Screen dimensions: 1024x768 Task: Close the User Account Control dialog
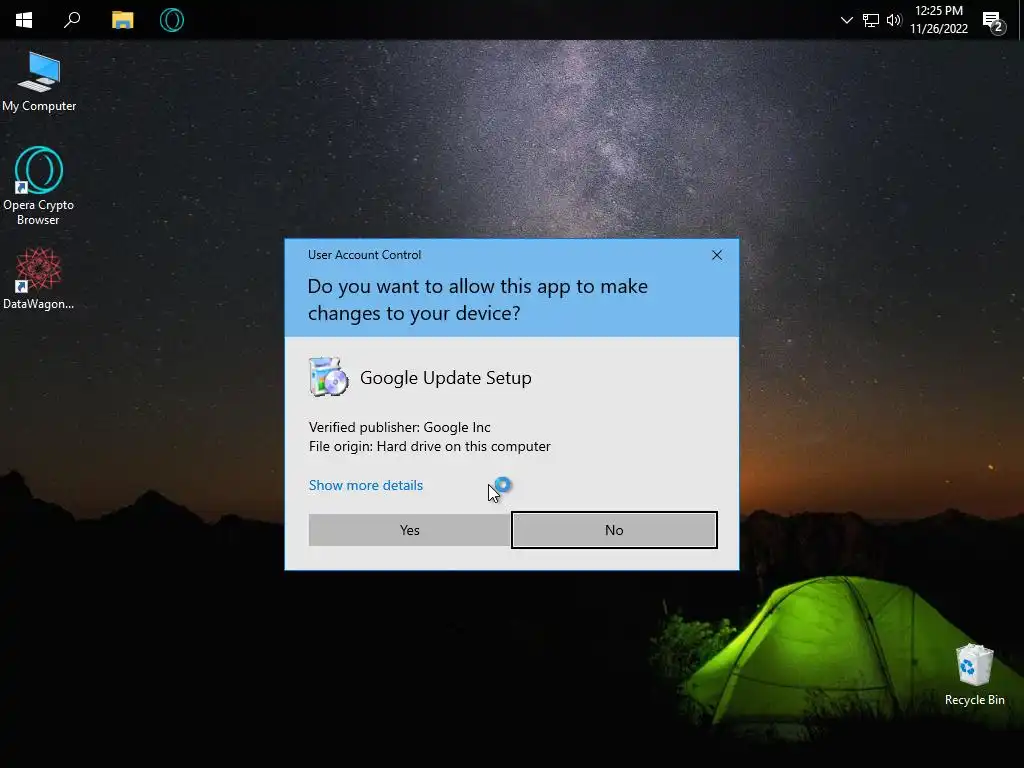point(716,255)
